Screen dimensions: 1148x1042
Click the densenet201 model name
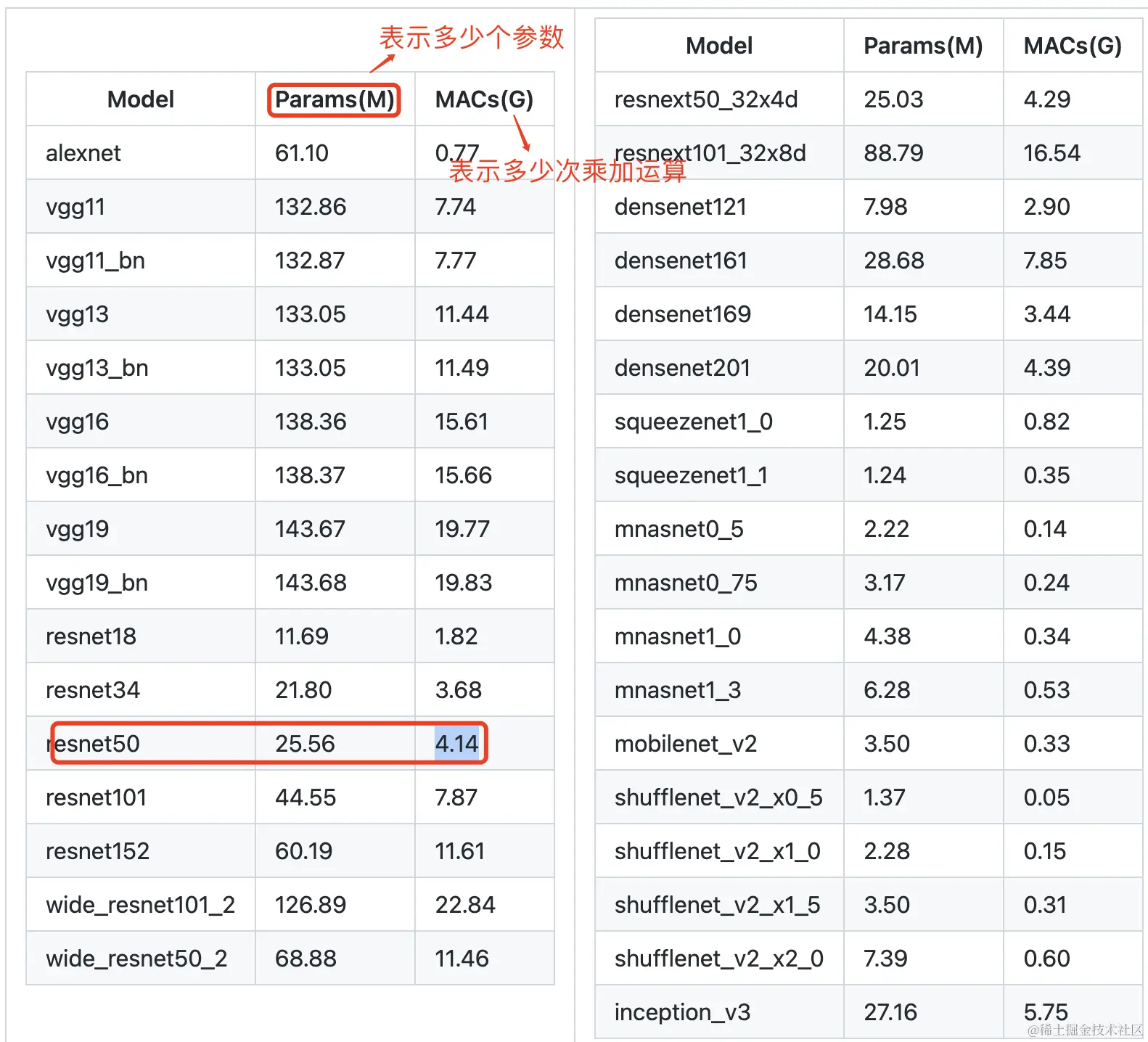tap(682, 368)
